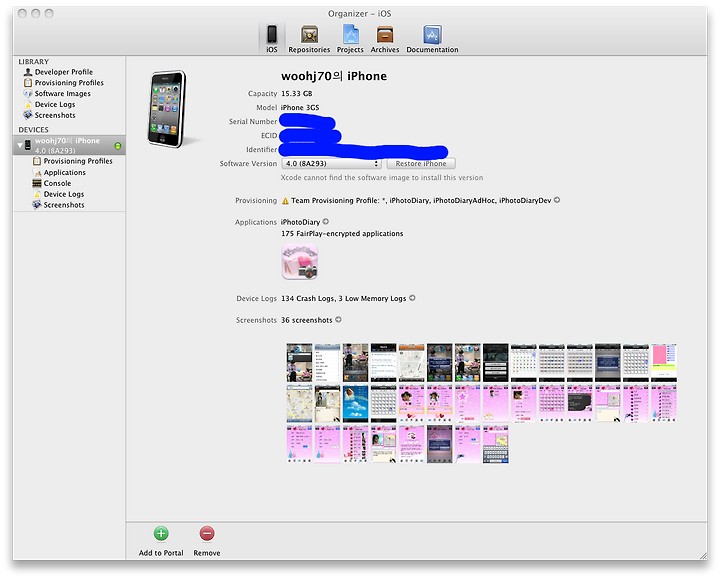
Task: Open the first pink screenshot in third row
Action: pyautogui.click(x=299, y=444)
